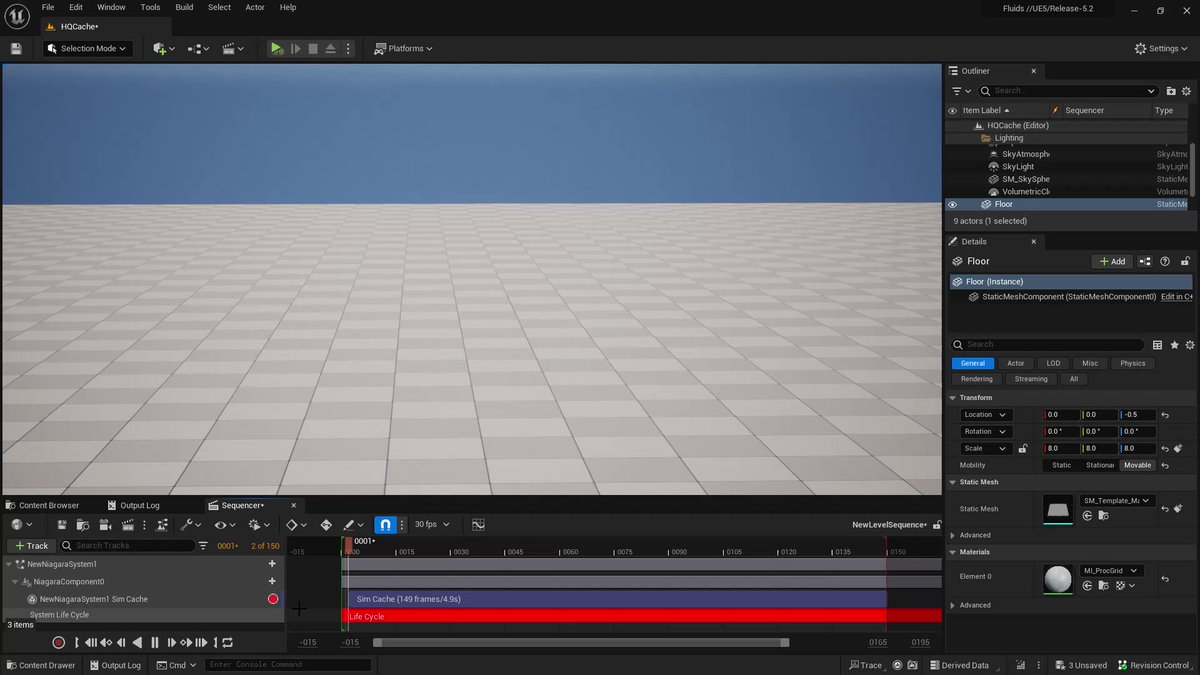1200x675 pixels.
Task: Toggle the Scale lock icon
Action: pos(1023,448)
